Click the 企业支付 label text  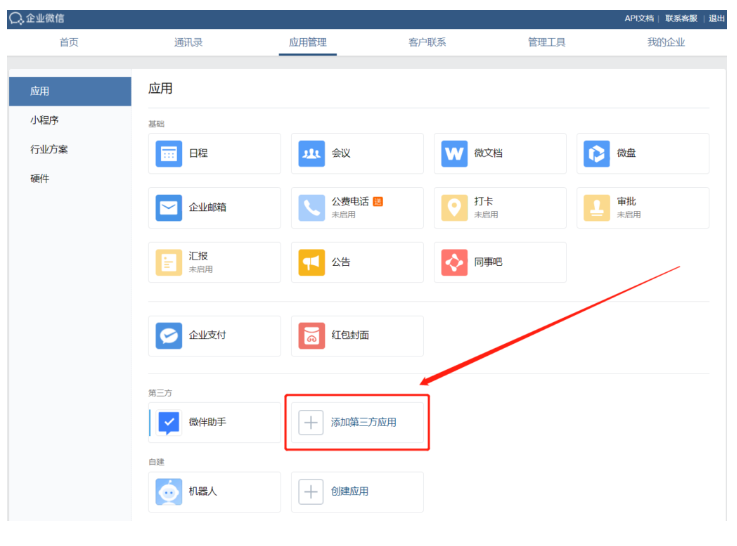click(208, 335)
